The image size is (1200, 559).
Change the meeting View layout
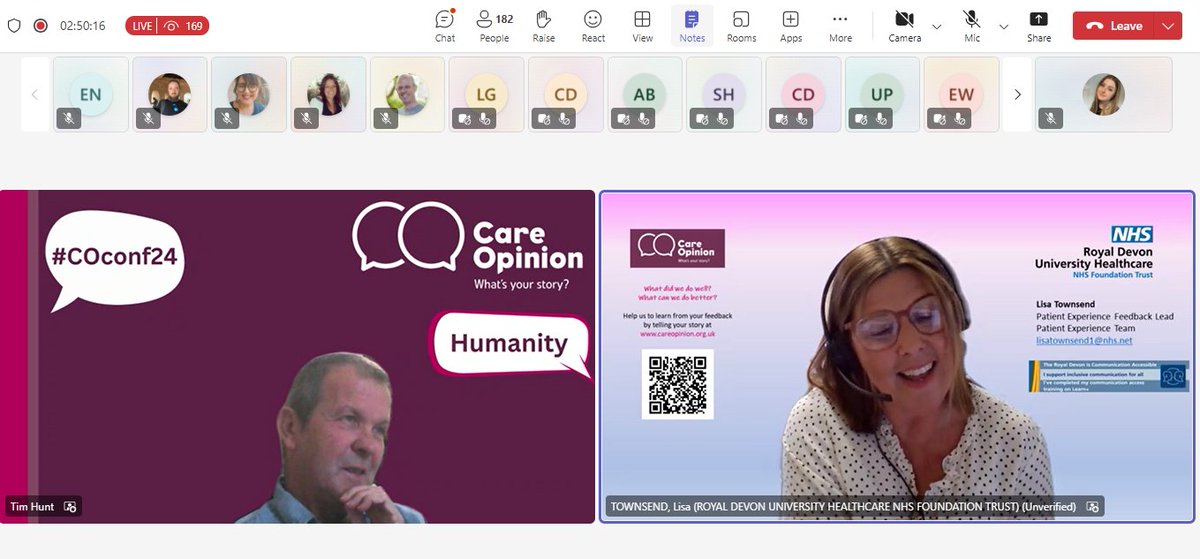(x=643, y=26)
